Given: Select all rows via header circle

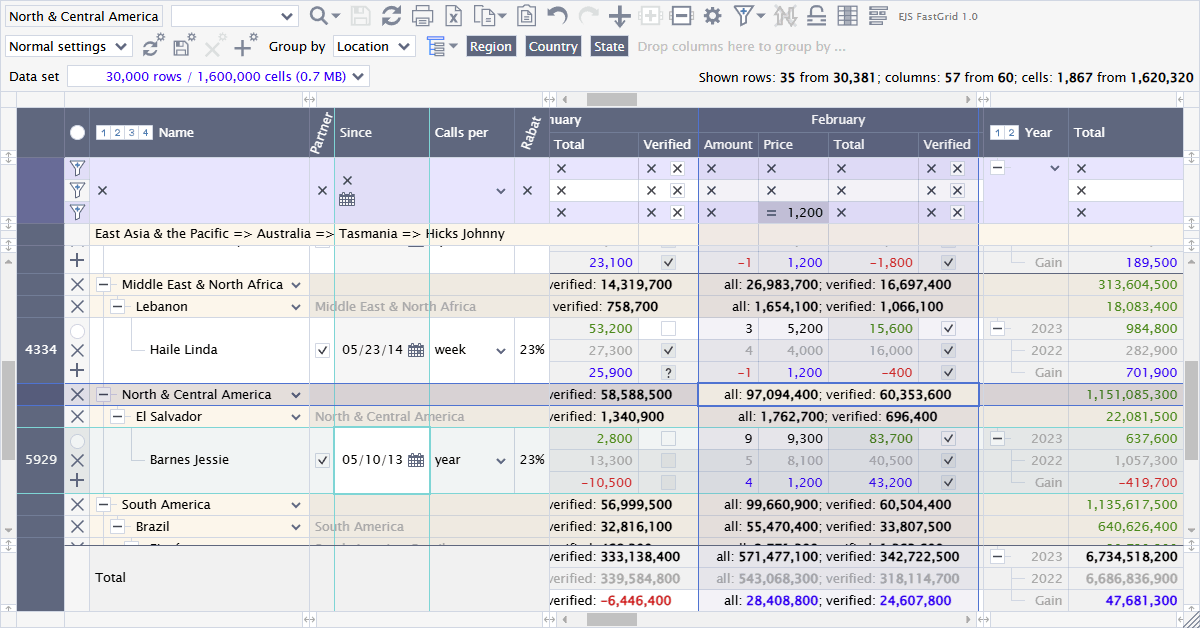Looking at the screenshot, I should pyautogui.click(x=77, y=132).
